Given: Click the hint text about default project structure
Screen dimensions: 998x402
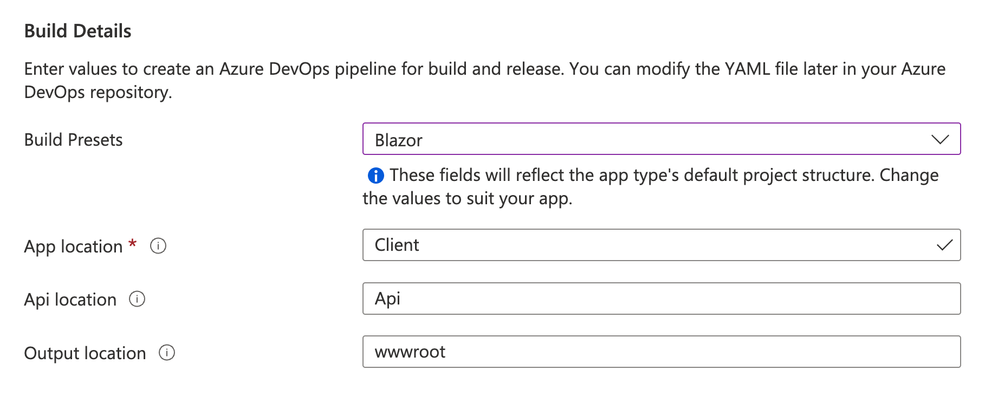Looking at the screenshot, I should (650, 187).
